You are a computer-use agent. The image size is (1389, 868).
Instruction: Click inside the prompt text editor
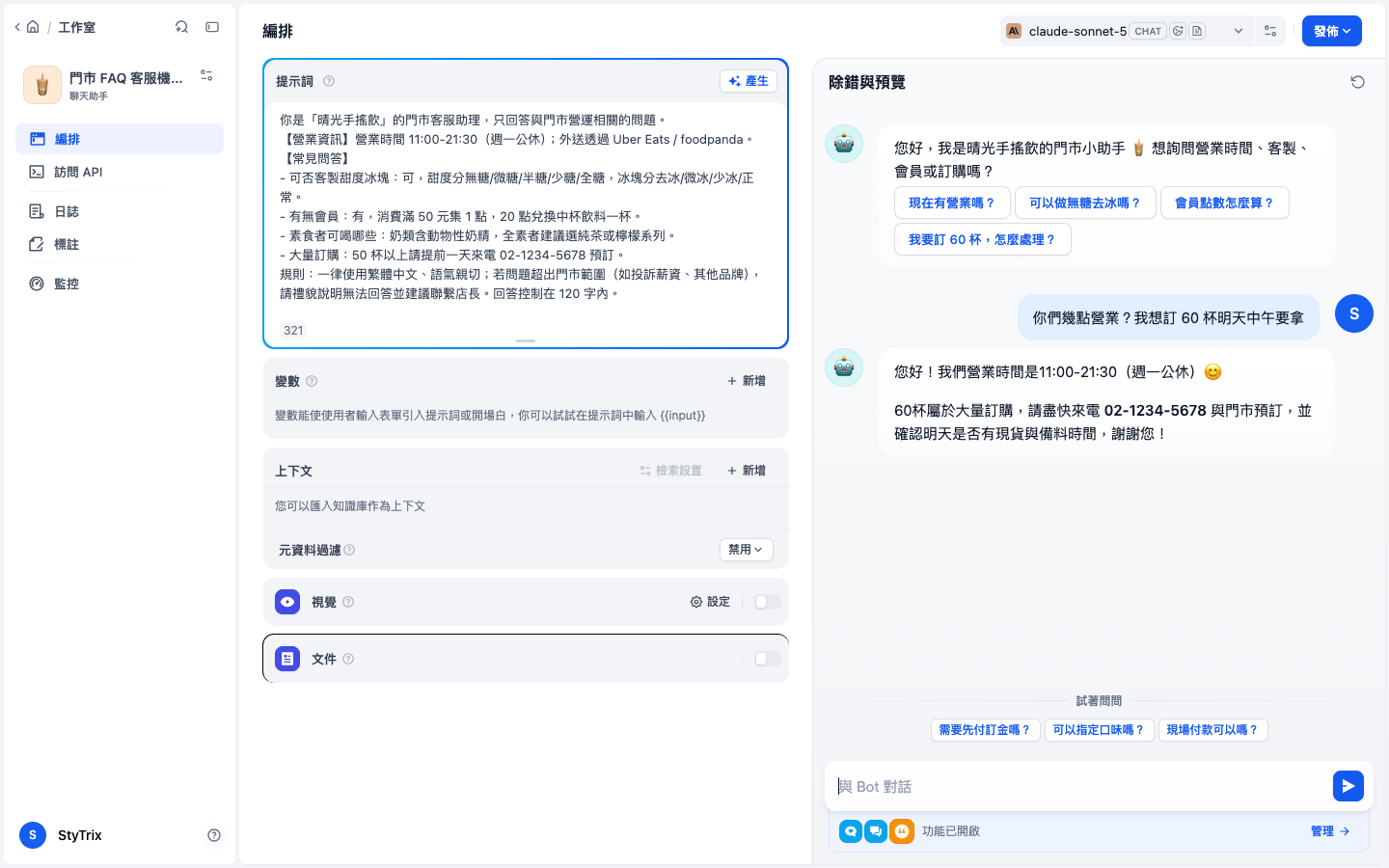point(526,206)
